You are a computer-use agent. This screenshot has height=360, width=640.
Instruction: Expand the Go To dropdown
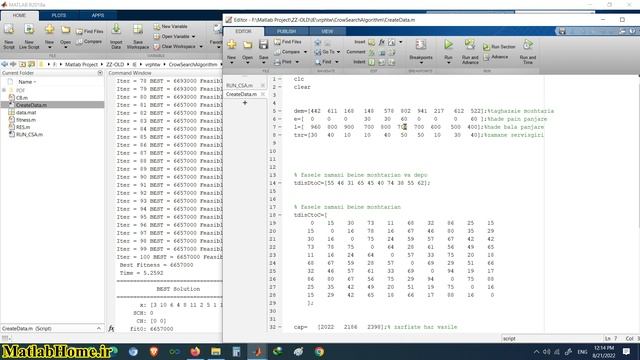[x=338, y=52]
